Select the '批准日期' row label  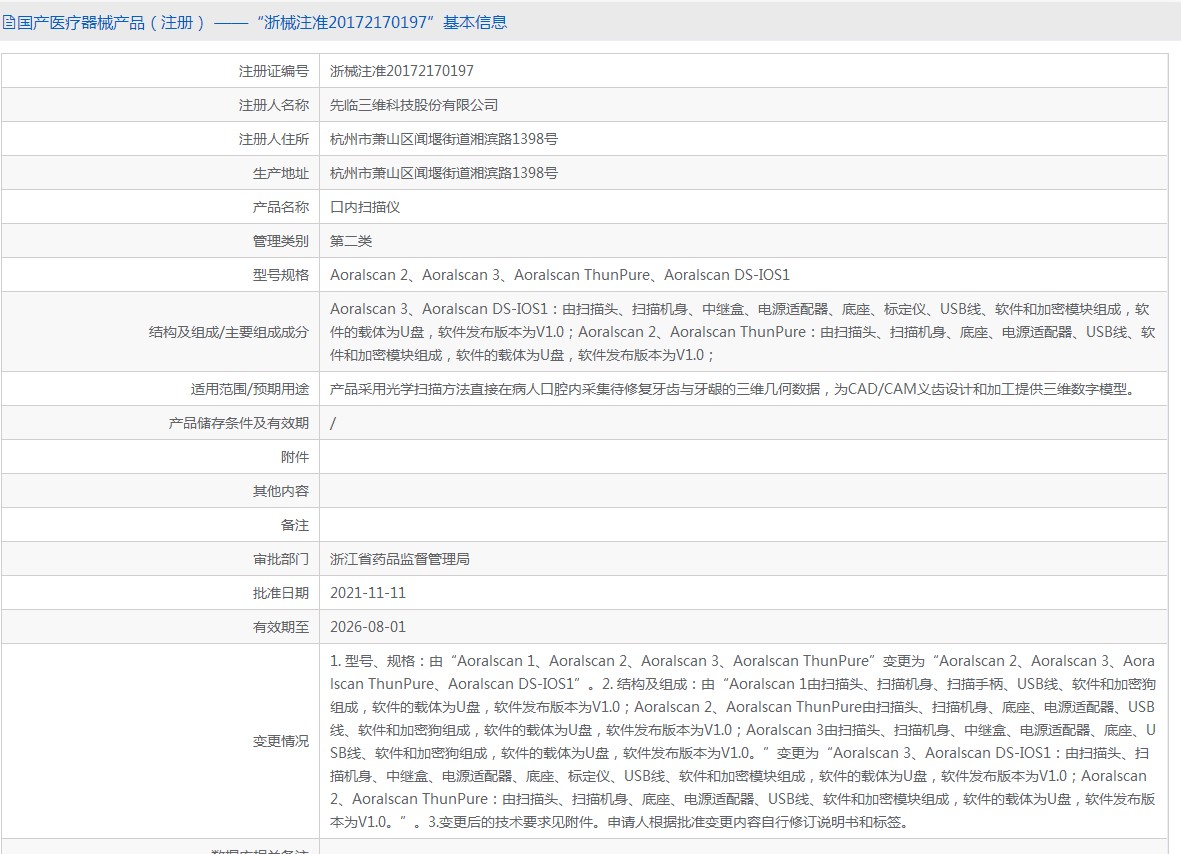(280, 593)
